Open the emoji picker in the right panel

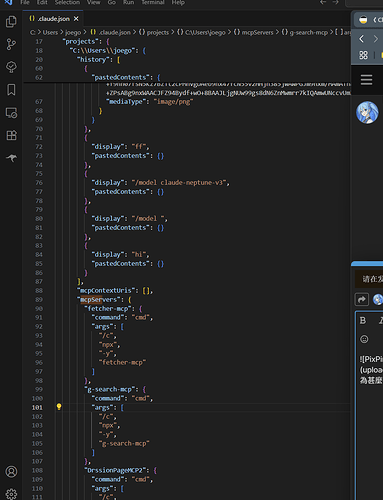click(364, 339)
